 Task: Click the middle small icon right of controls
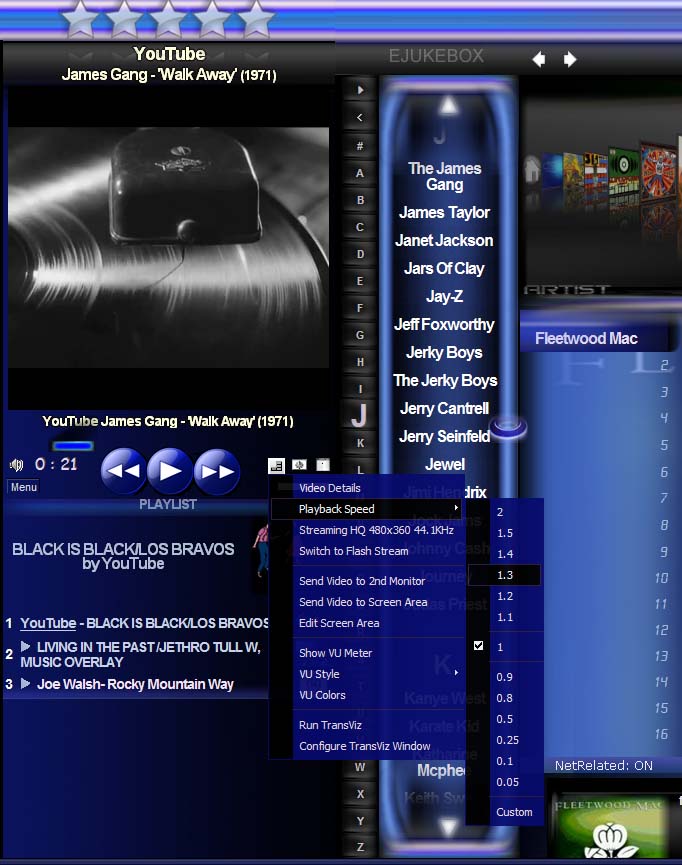[300, 465]
